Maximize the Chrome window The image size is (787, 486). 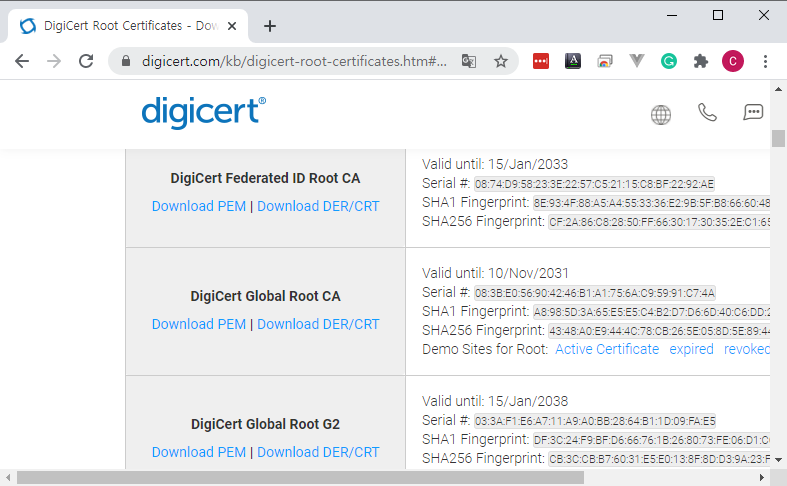pyautogui.click(x=718, y=15)
